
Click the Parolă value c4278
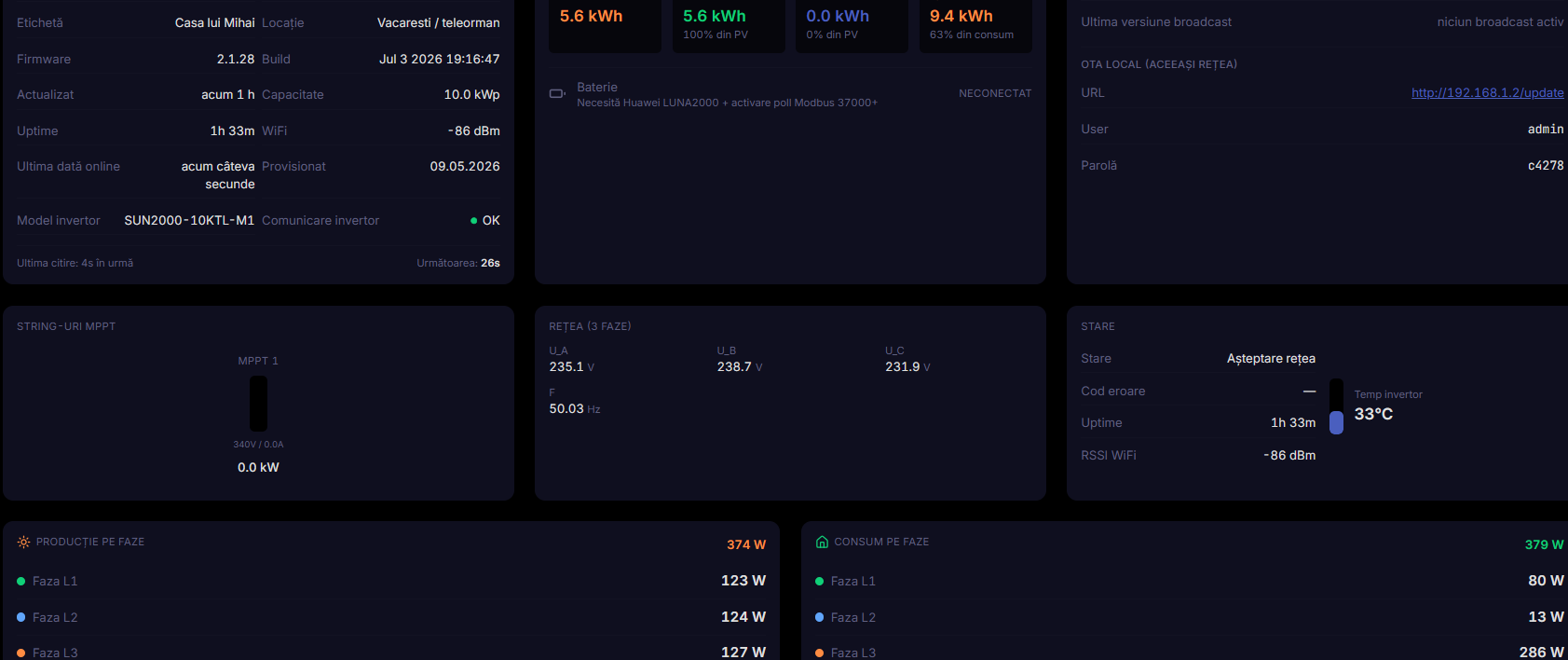pos(1546,165)
